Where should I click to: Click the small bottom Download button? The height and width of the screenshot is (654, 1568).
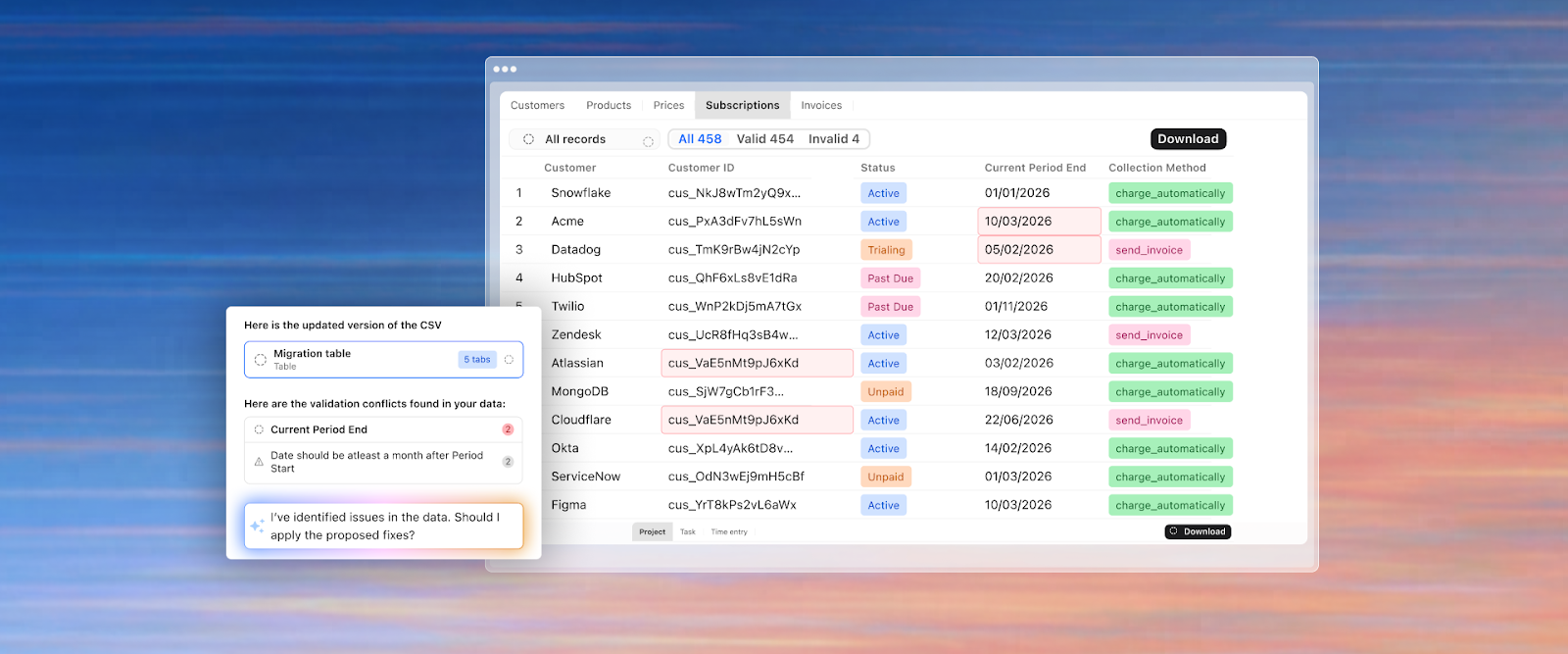click(1198, 531)
